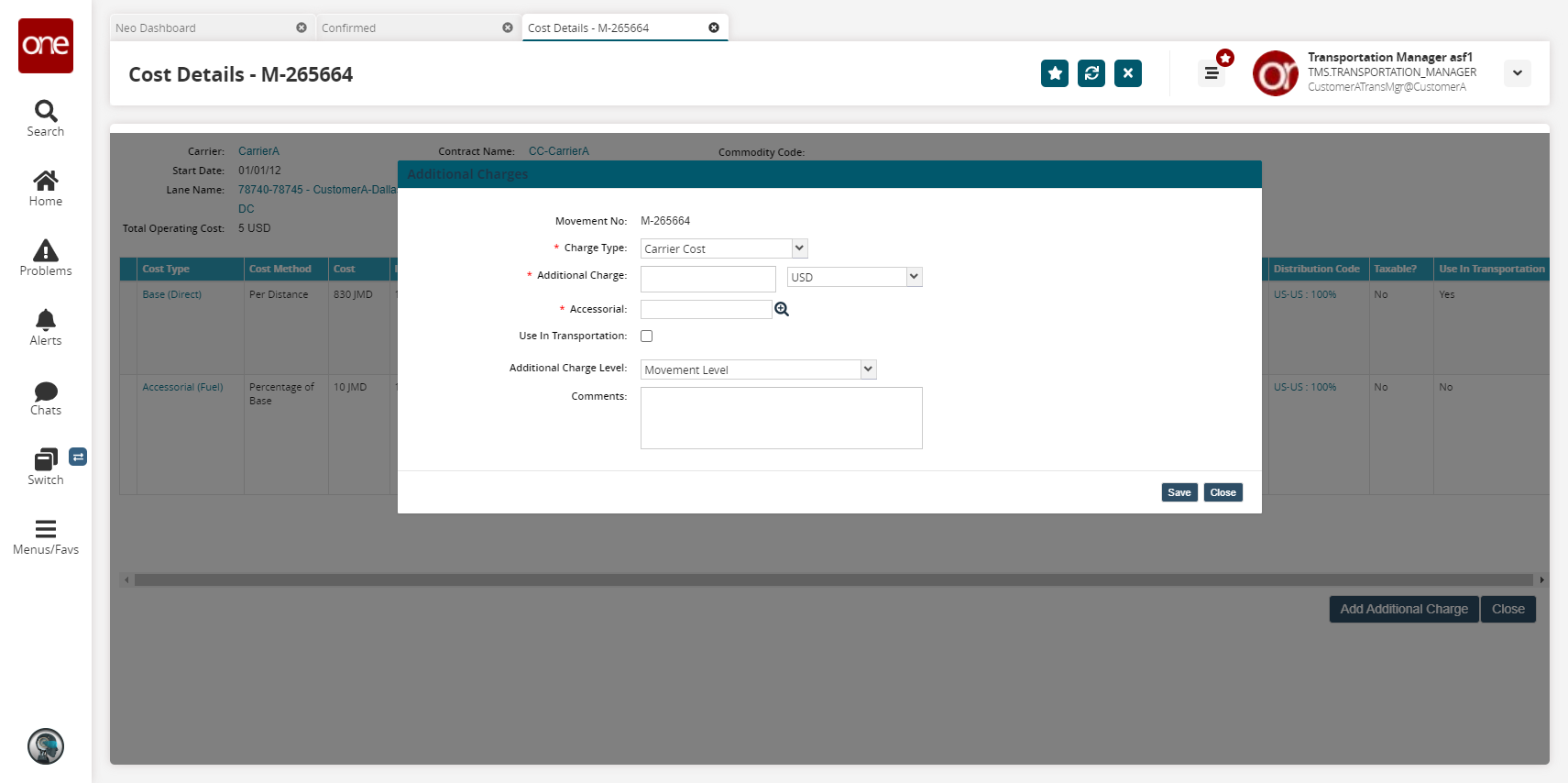The image size is (1568, 783).
Task: Open the CarrierA carrier link
Action: click(258, 151)
